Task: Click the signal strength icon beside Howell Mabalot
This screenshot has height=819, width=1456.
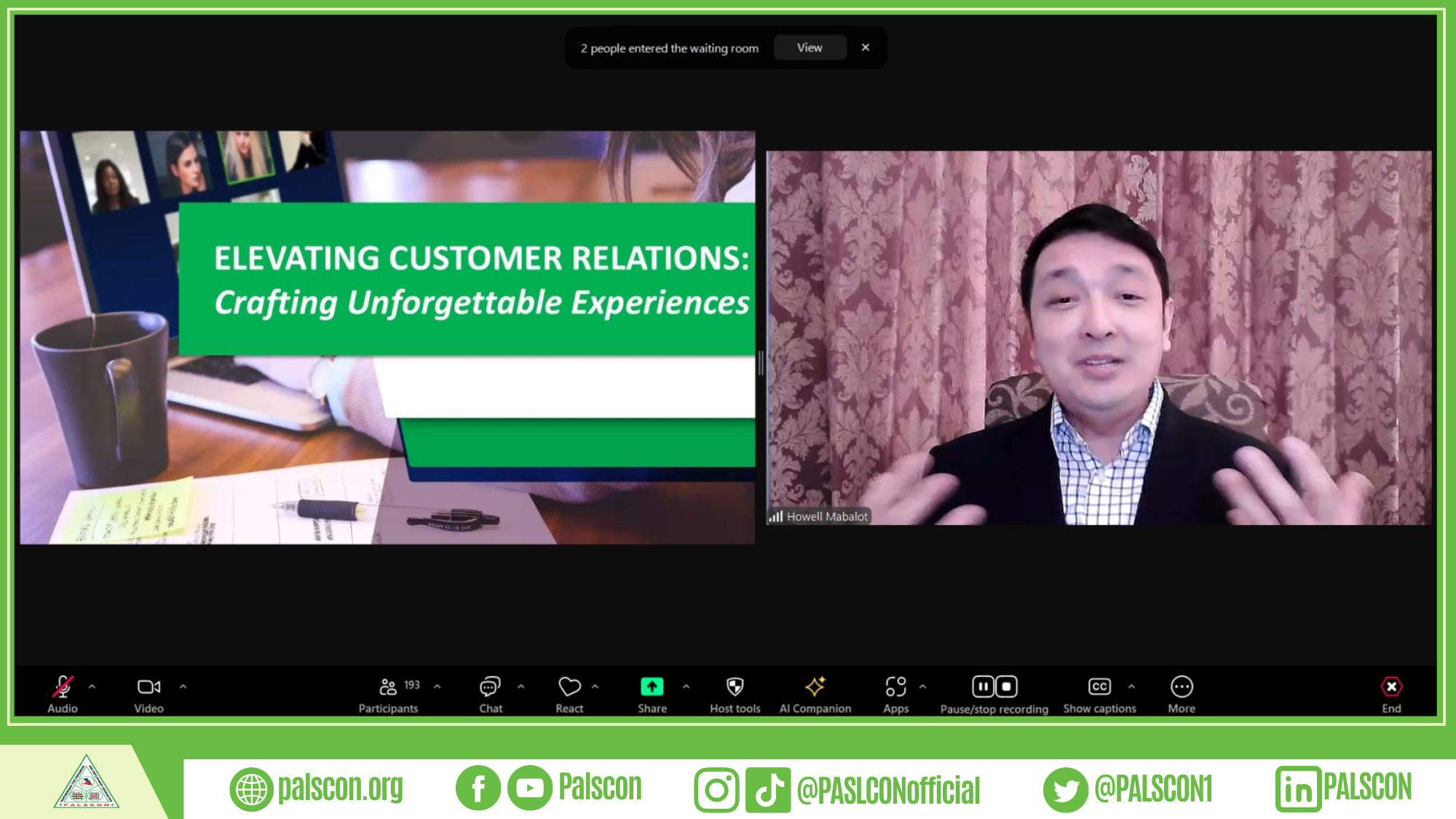Action: [776, 516]
